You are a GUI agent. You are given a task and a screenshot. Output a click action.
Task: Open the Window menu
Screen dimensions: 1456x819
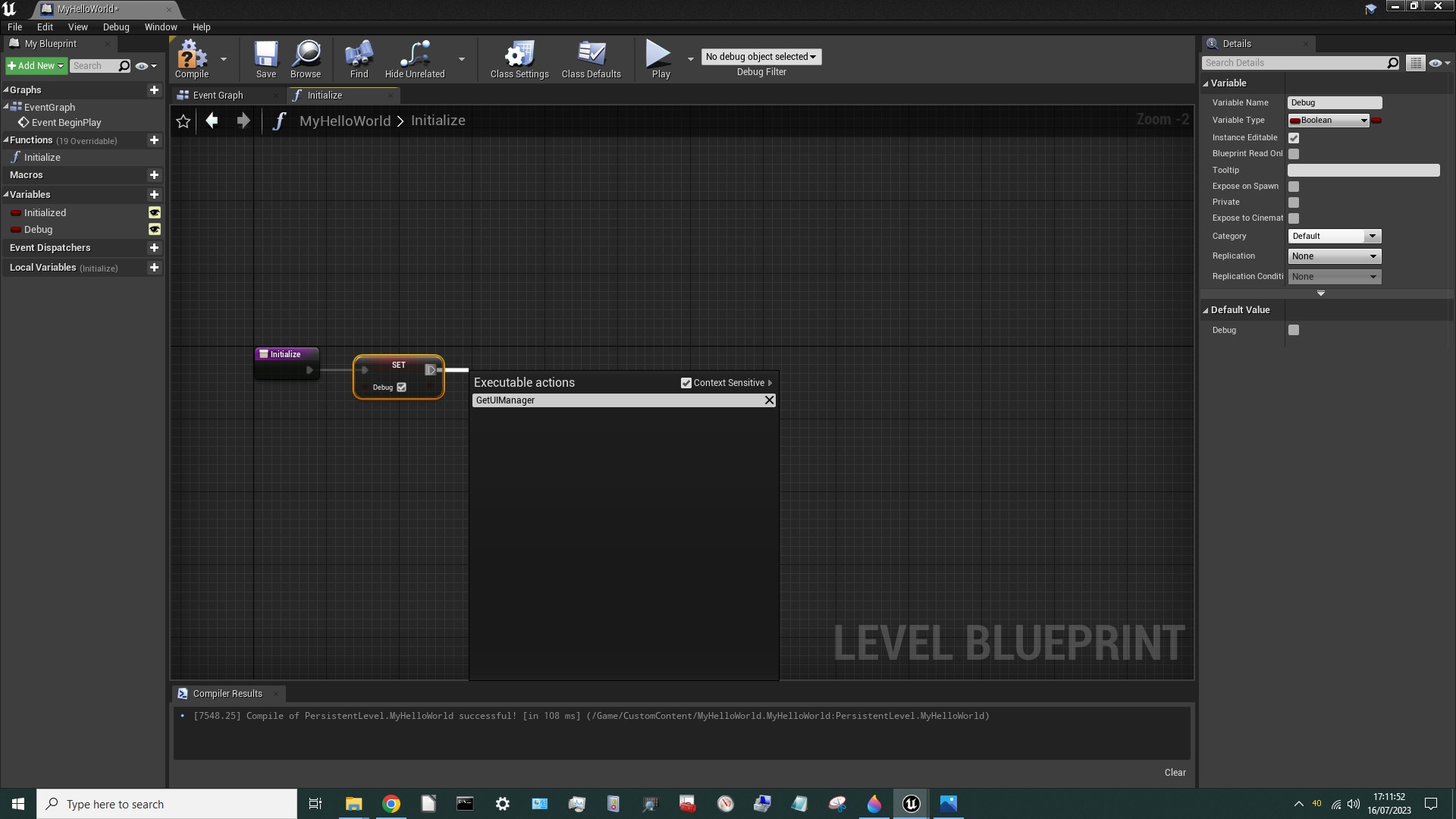coord(161,27)
